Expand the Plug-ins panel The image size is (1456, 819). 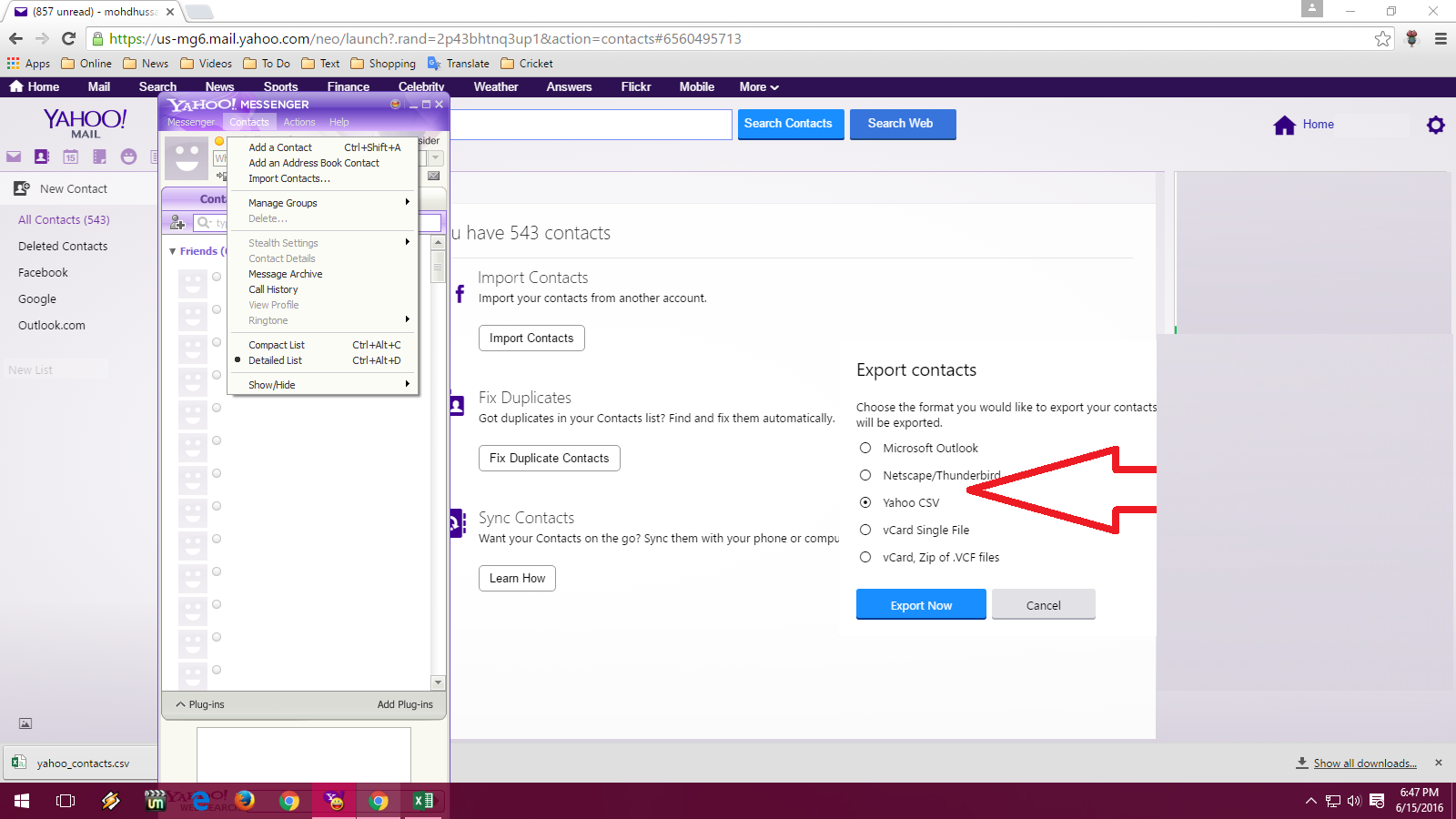[199, 704]
